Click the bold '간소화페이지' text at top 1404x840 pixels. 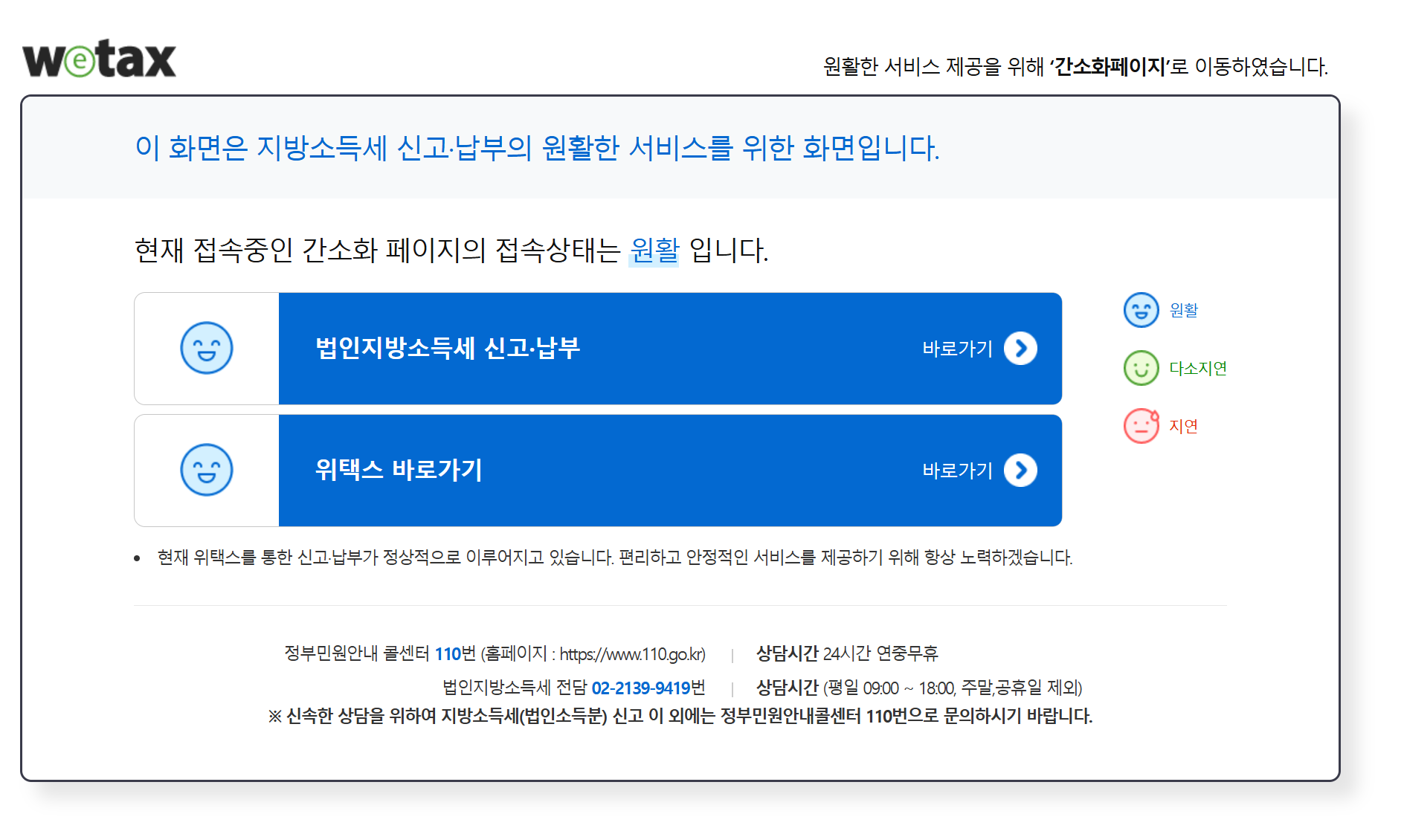tap(1110, 67)
